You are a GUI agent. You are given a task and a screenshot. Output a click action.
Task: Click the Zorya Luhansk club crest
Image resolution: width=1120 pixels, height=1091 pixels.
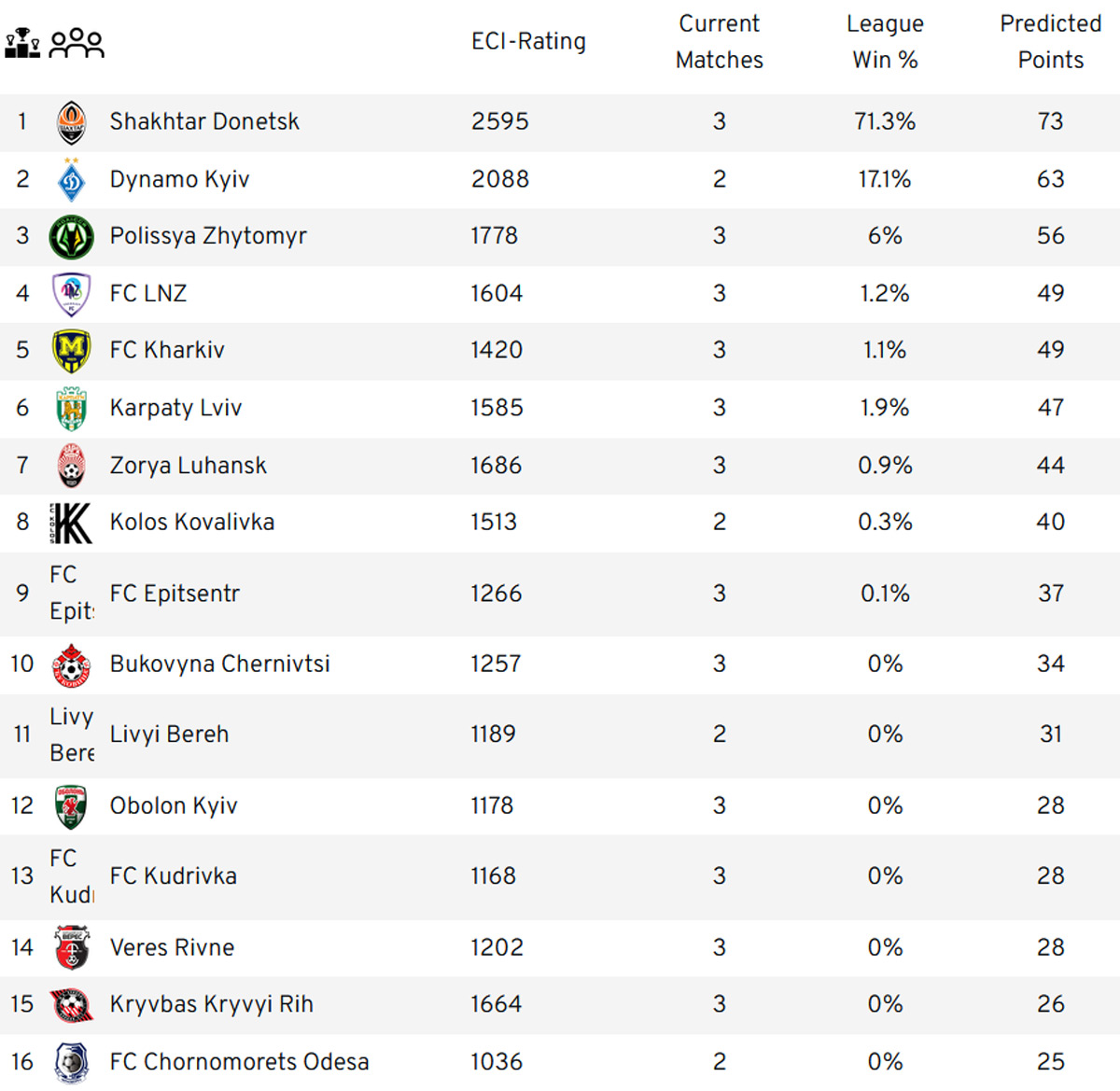click(72, 466)
